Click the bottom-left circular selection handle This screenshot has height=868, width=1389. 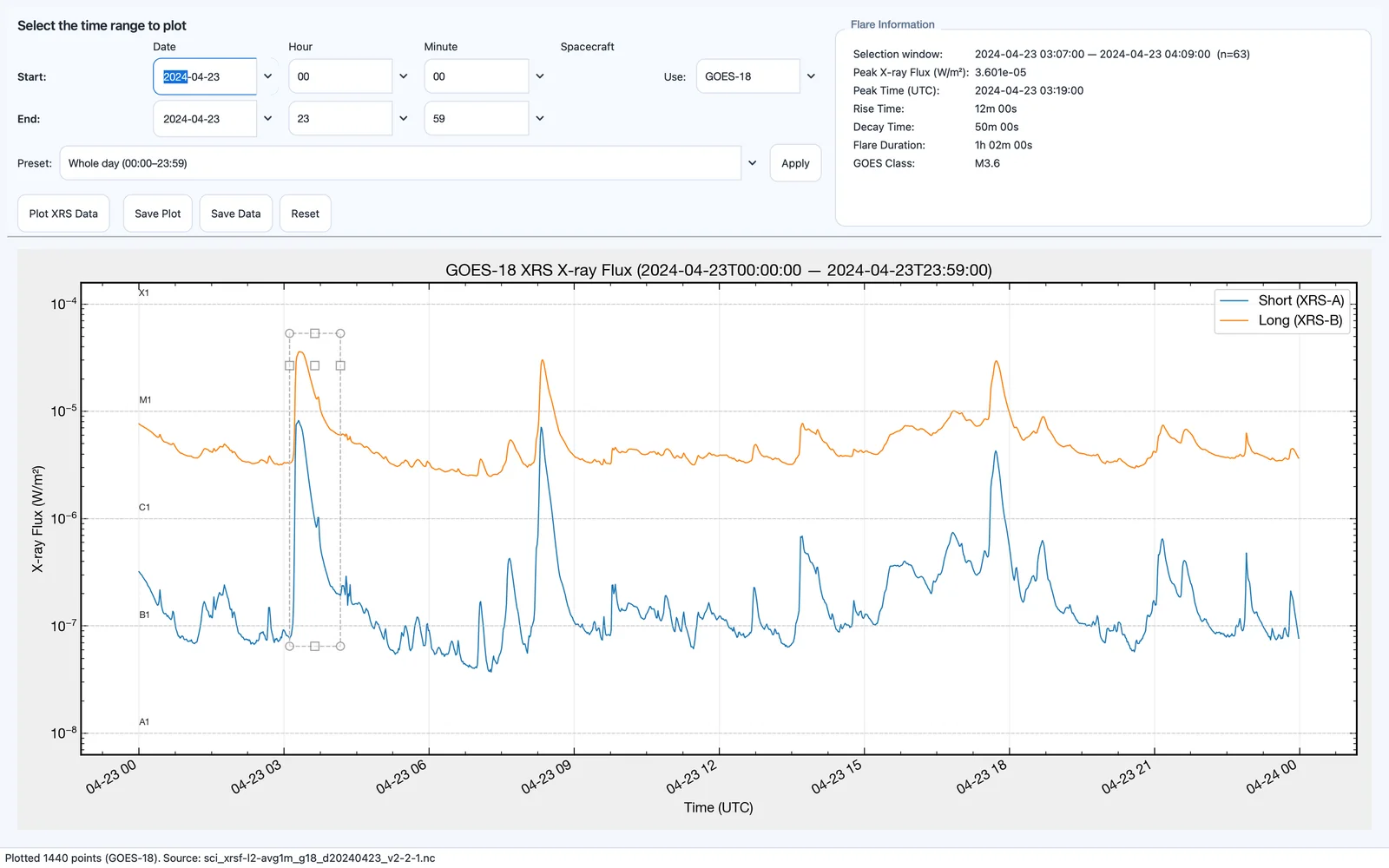click(290, 646)
